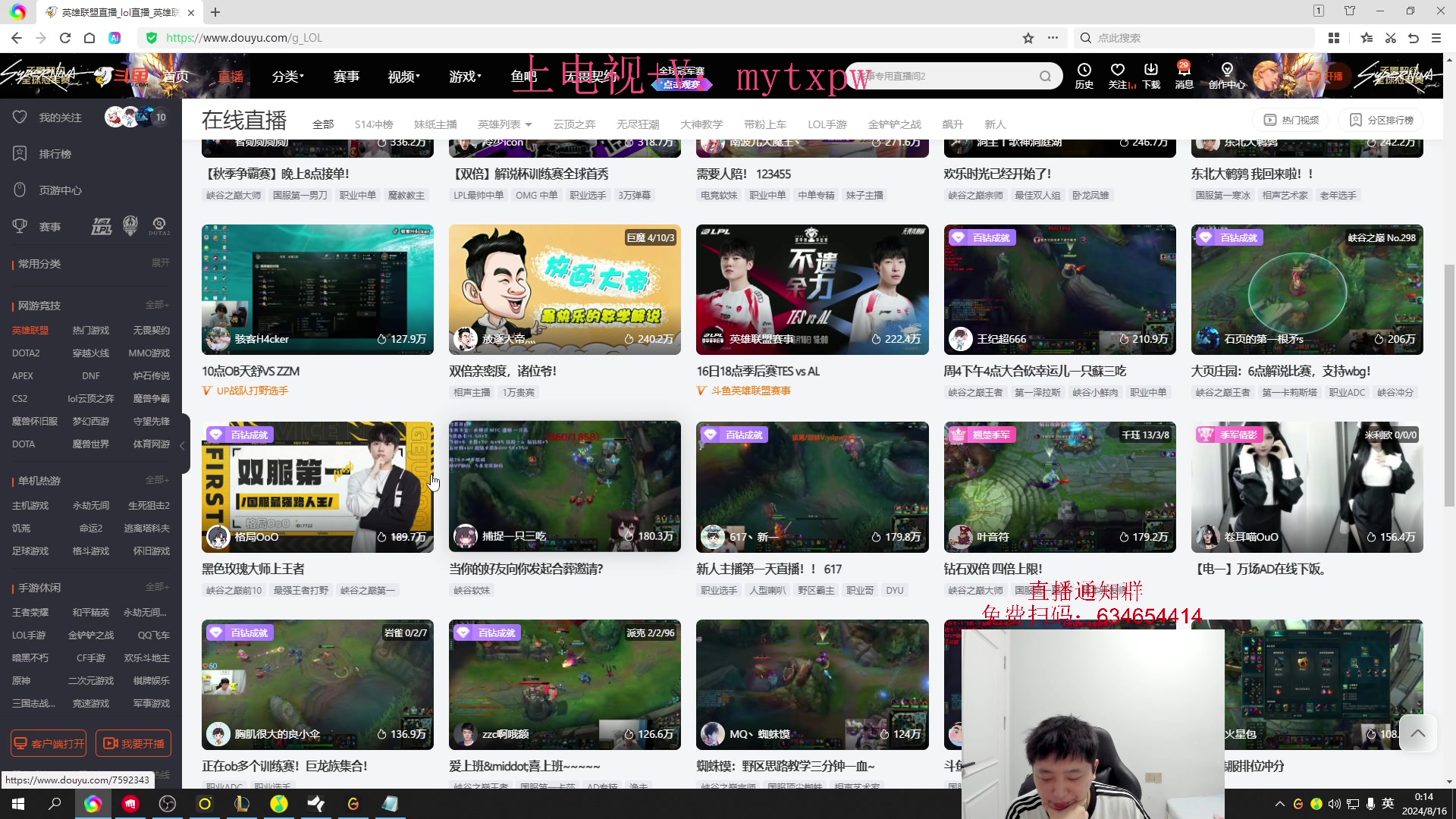The image size is (1456, 819).
Task: Open 页游中心 in sidebar
Action: (47, 190)
